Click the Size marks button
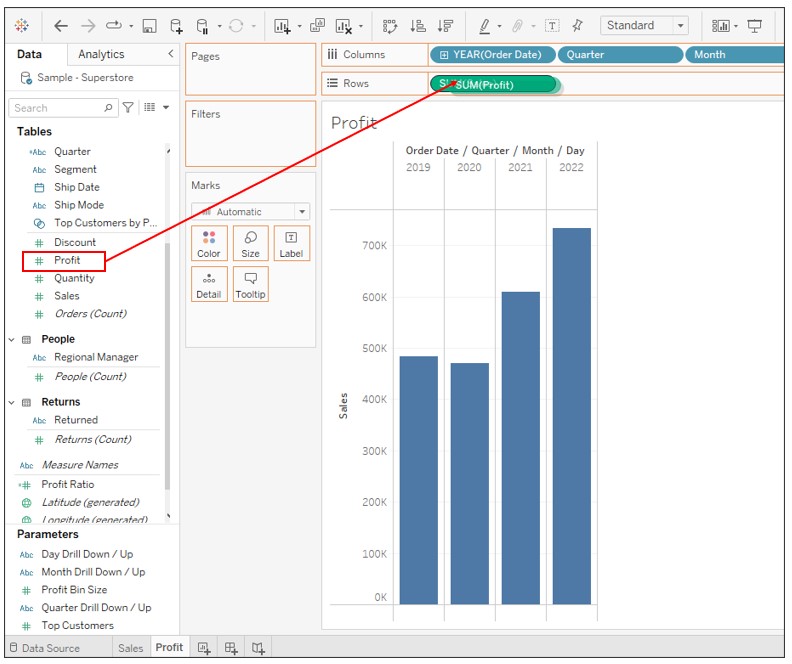This screenshot has height=664, width=792. pyautogui.click(x=251, y=243)
